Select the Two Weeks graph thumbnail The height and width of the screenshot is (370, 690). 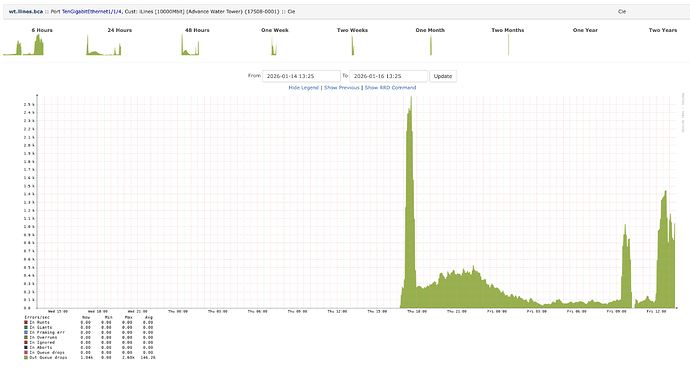point(352,44)
